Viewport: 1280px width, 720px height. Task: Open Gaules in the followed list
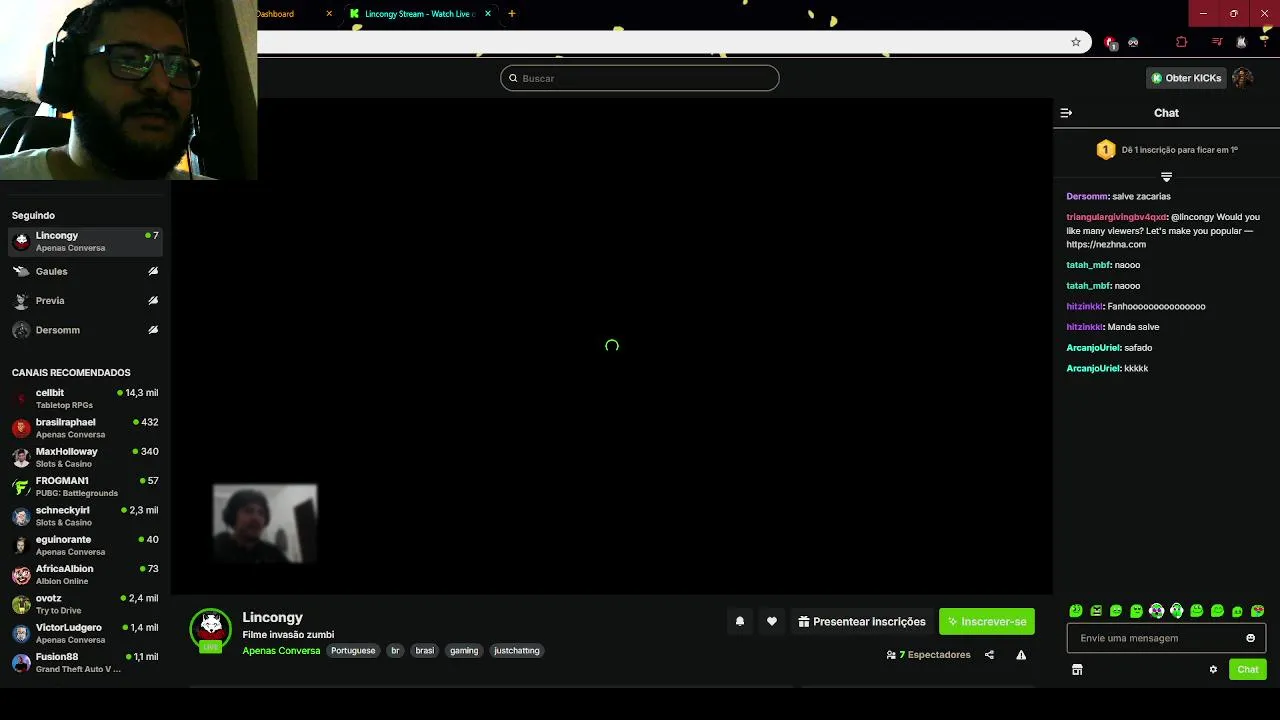[x=85, y=271]
